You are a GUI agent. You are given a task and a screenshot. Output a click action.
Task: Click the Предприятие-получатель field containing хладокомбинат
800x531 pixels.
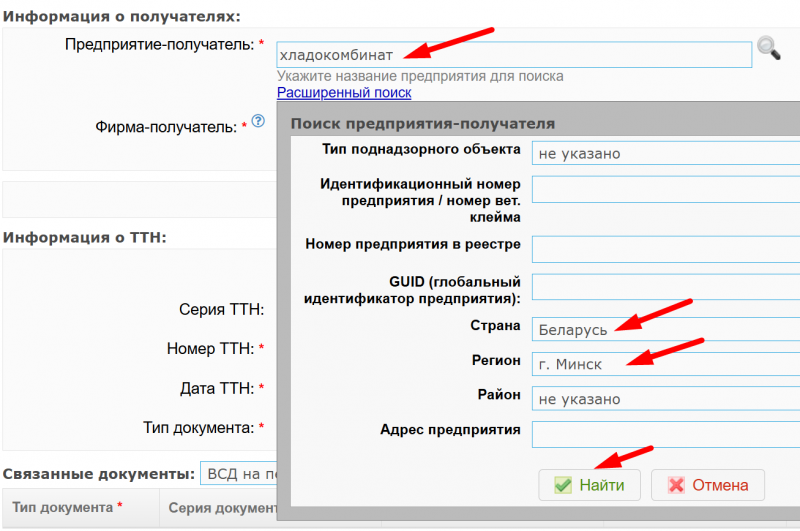pyautogui.click(x=514, y=54)
